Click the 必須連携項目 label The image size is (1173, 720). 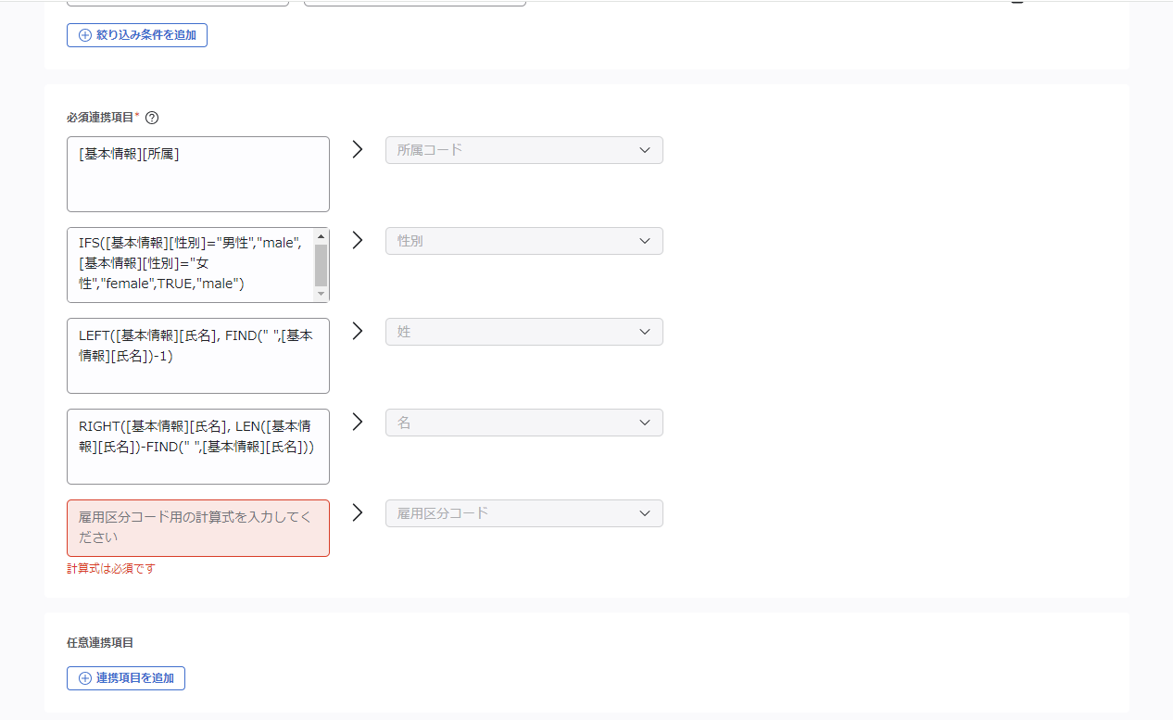click(x=100, y=118)
